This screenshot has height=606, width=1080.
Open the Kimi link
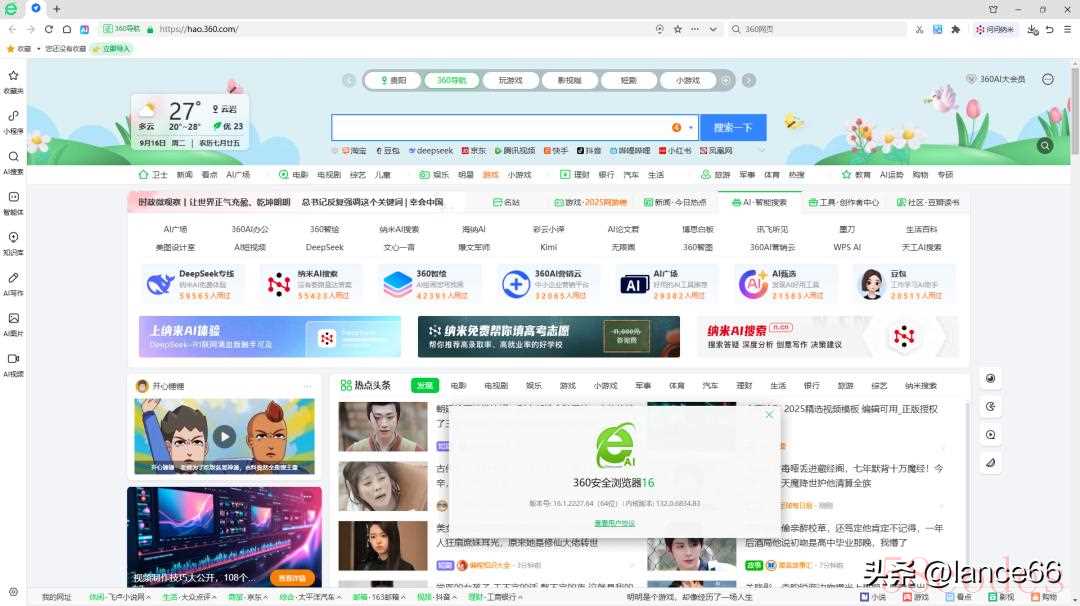click(x=549, y=247)
